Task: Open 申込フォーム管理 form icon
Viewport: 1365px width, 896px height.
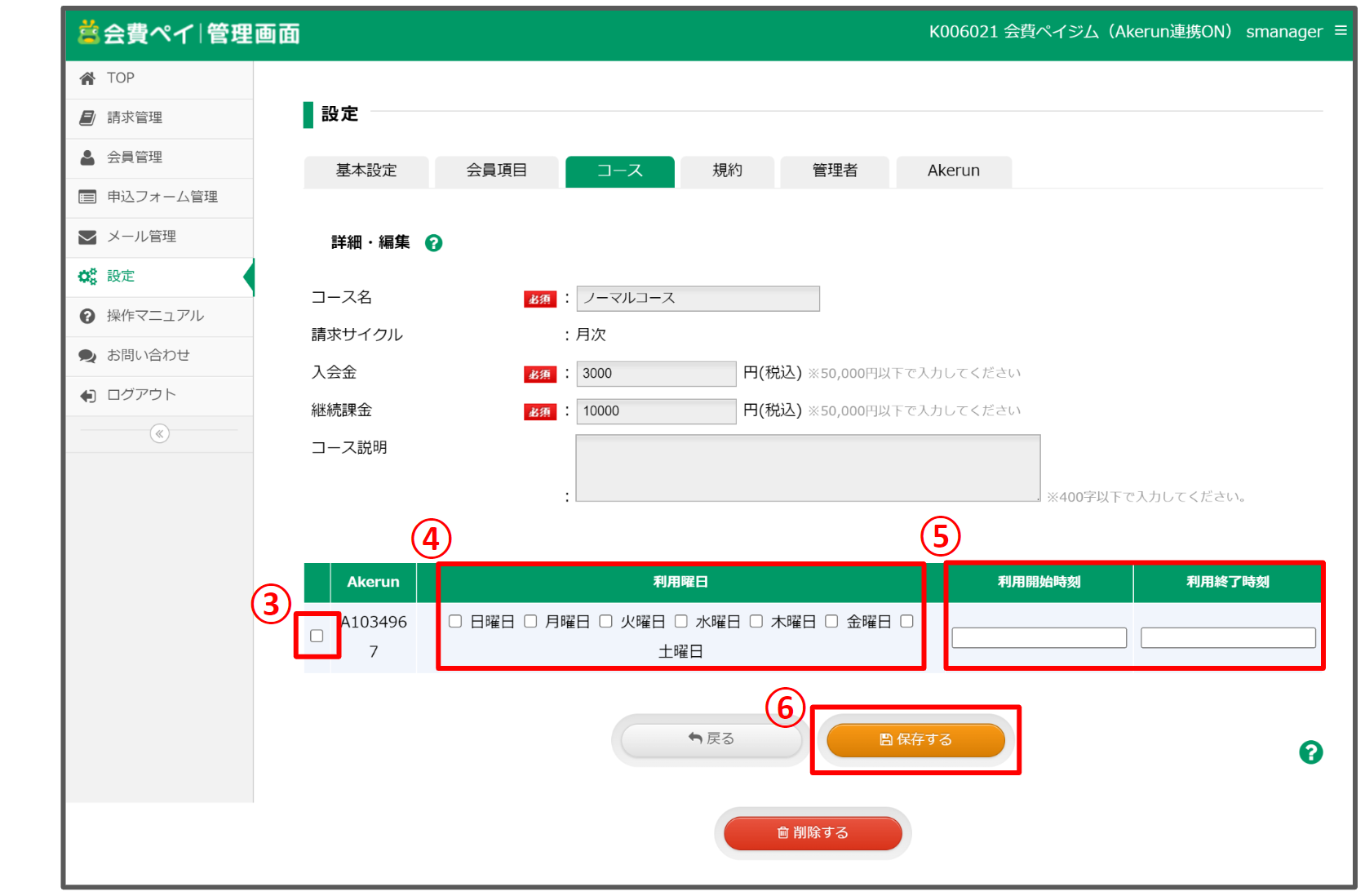Action: point(87,197)
